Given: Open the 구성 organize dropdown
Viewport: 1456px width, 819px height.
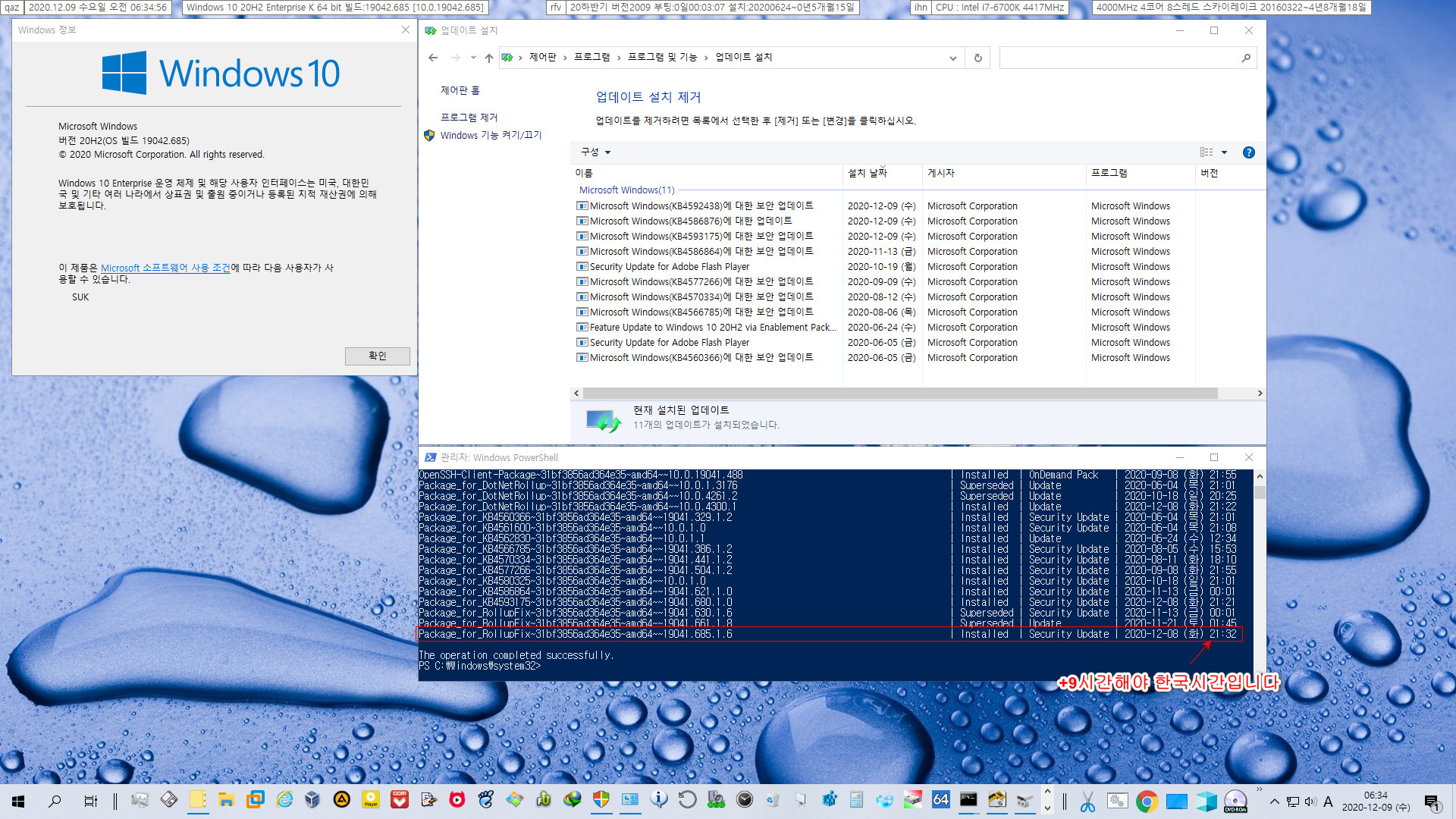Looking at the screenshot, I should coord(596,152).
